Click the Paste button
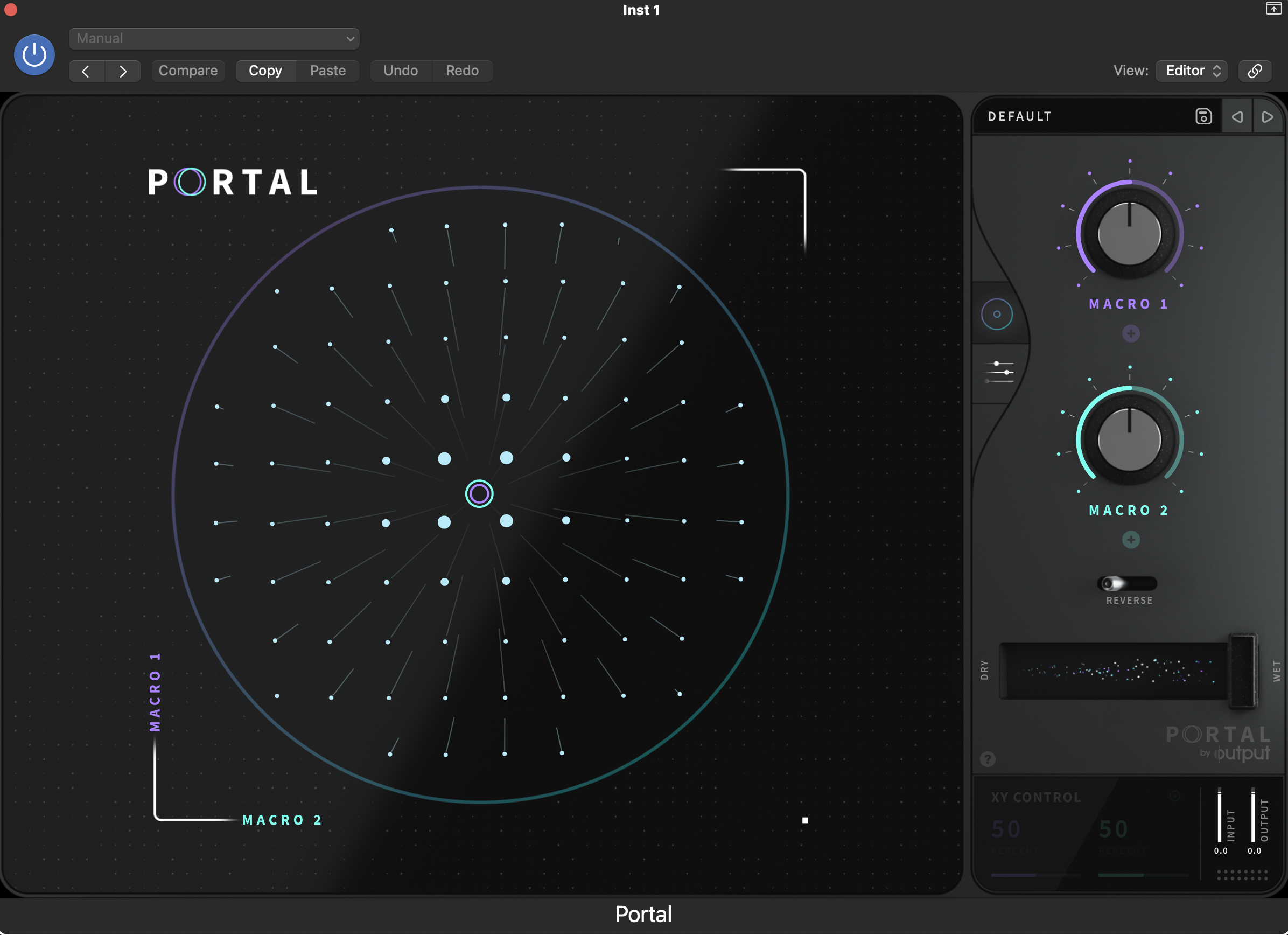This screenshot has height=935, width=1288. coord(328,71)
